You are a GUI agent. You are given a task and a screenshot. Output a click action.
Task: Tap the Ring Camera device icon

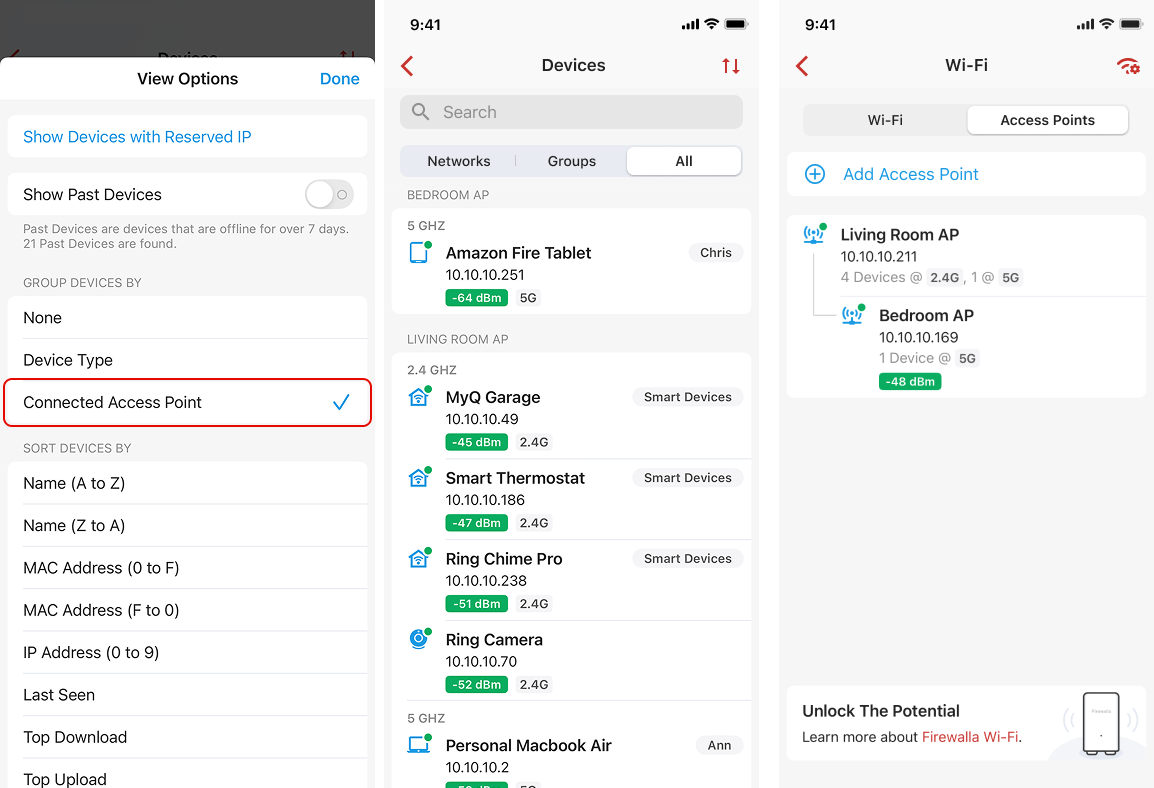419,639
